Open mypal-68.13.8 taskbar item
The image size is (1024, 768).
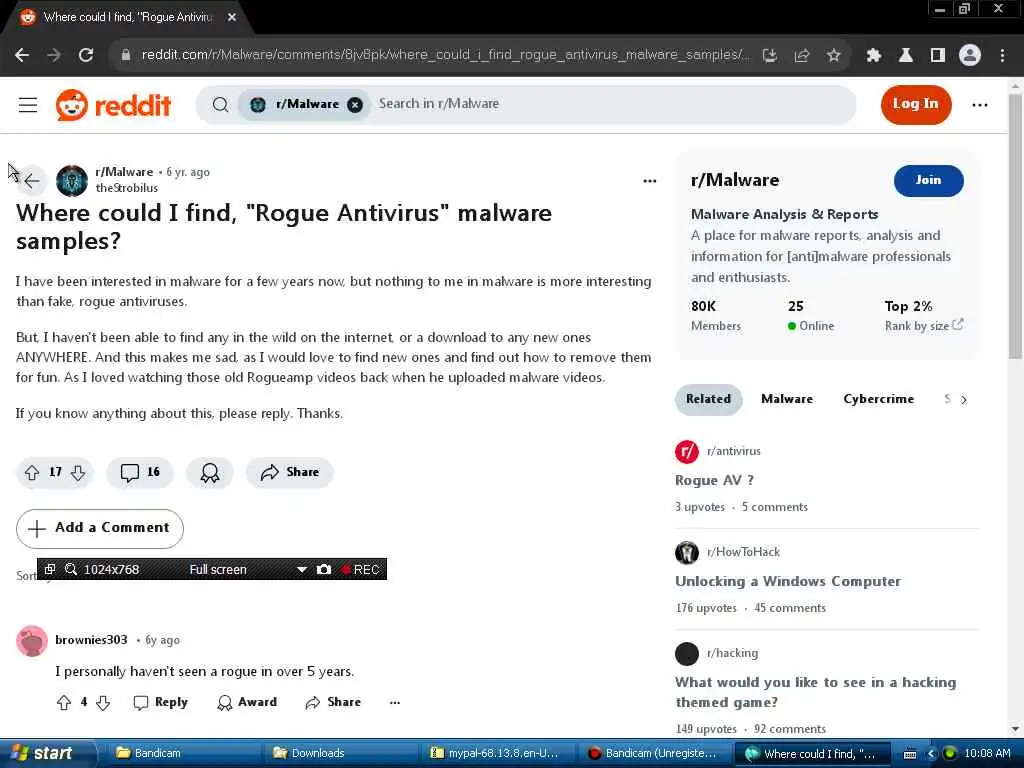(495, 754)
